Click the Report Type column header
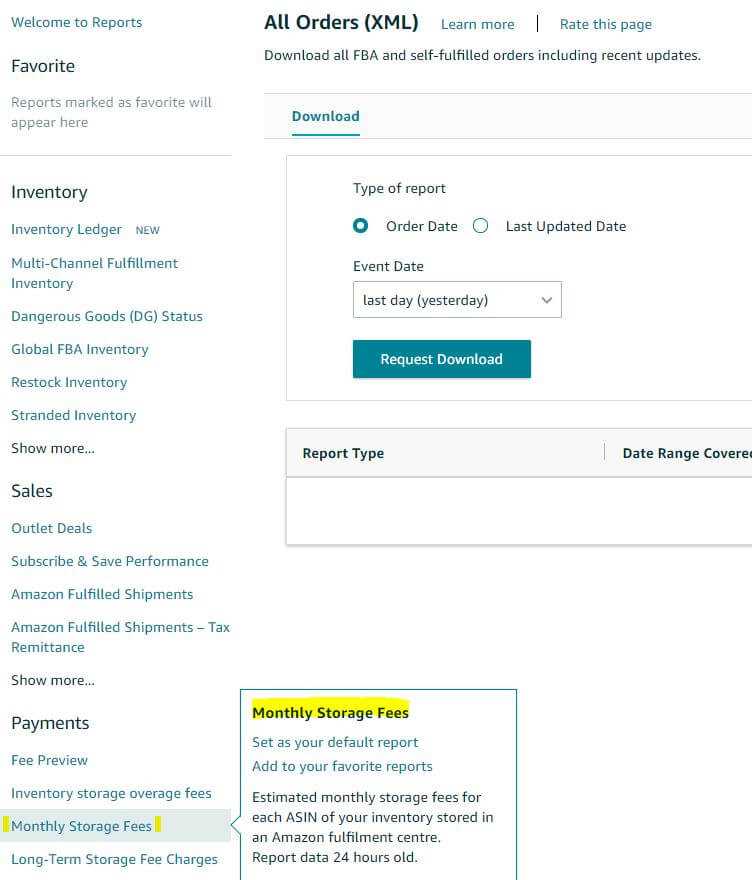752x880 pixels. (343, 453)
